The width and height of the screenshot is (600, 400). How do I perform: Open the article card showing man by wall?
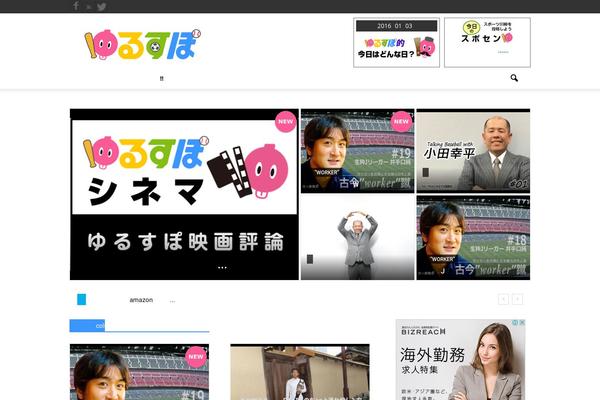click(300, 372)
